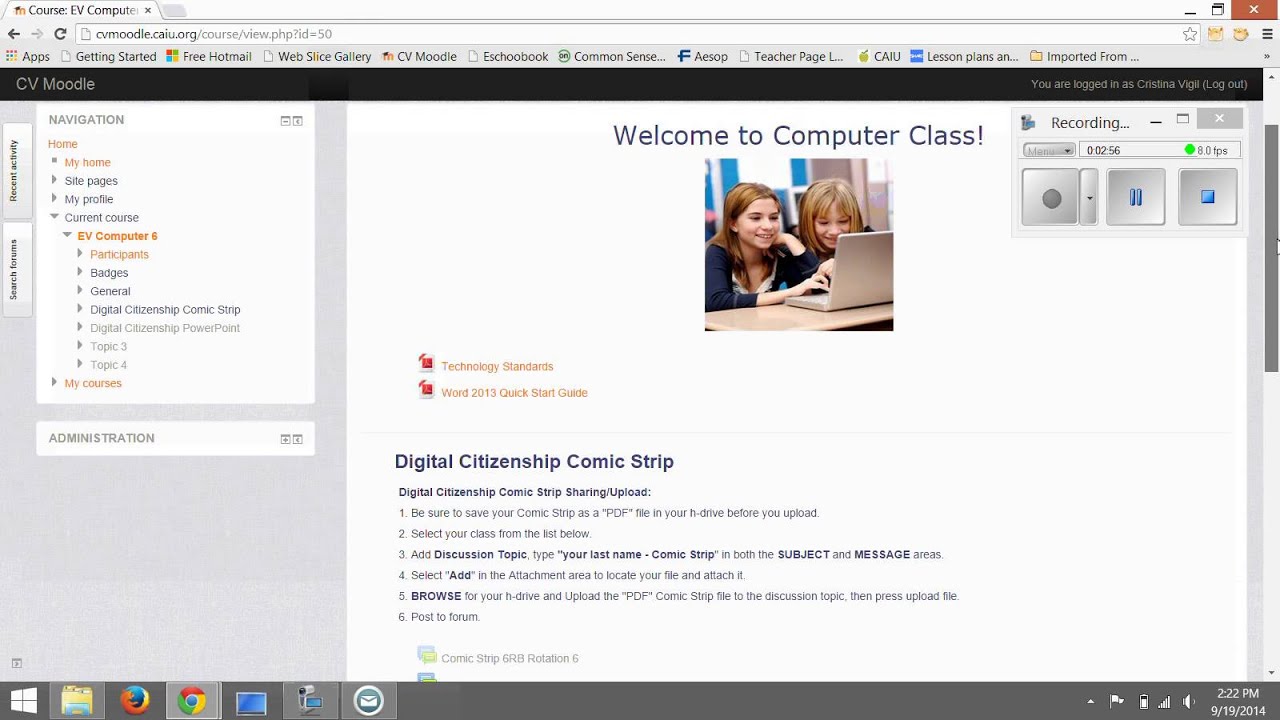
Task: Open the Menu dropdown in the recorder
Action: coord(1049,150)
